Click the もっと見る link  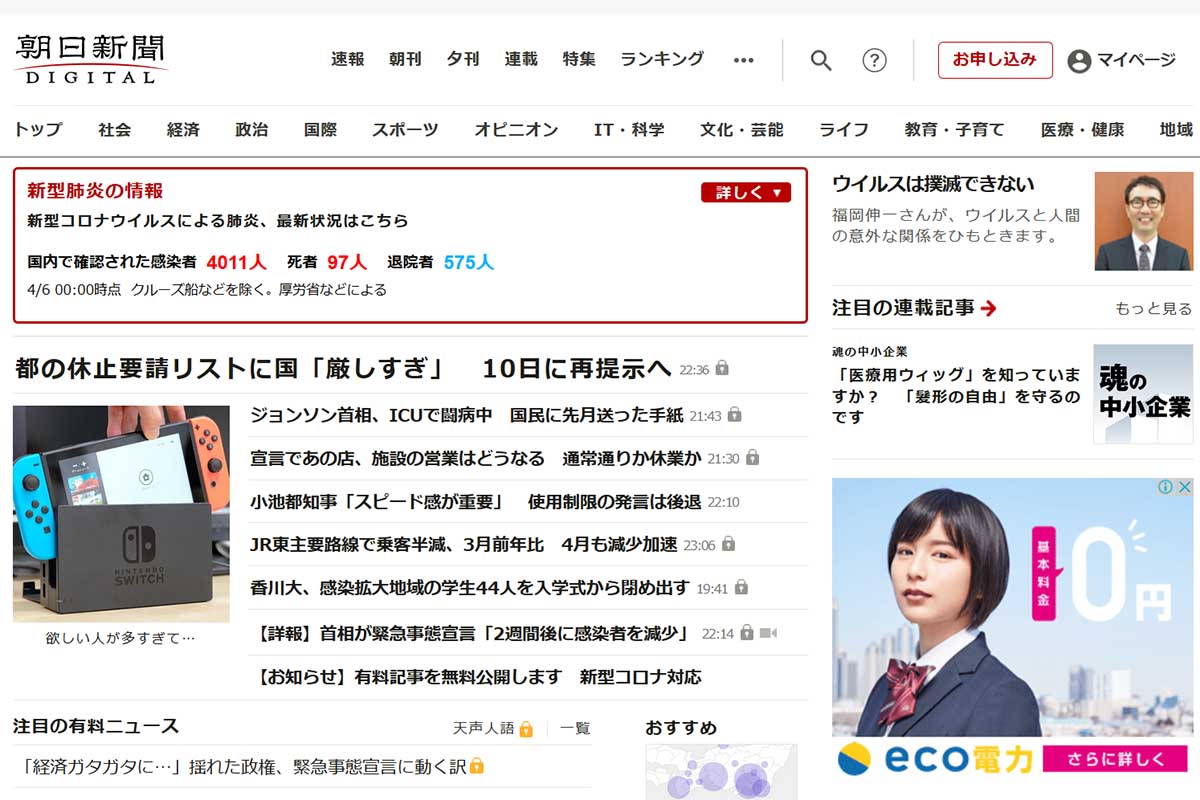[x=1153, y=309]
